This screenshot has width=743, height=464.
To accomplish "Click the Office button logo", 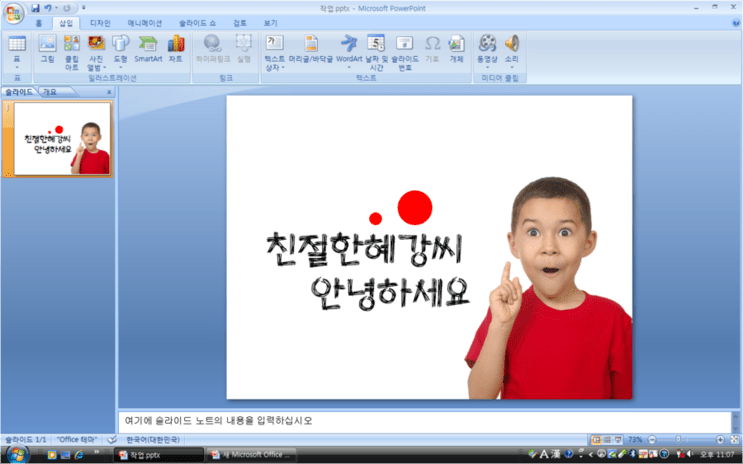I will click(x=14, y=13).
